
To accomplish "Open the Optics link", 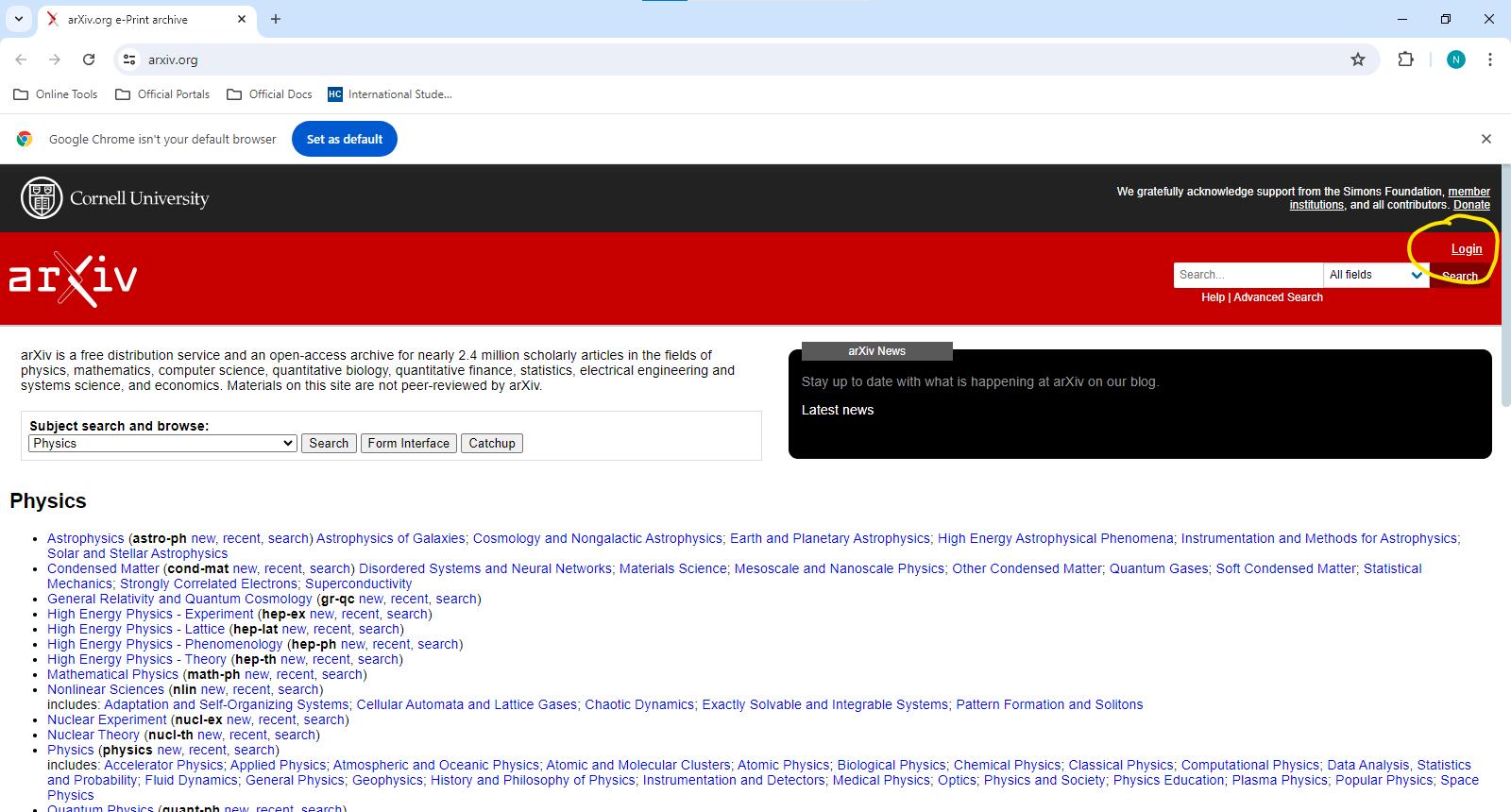I will click(957, 780).
